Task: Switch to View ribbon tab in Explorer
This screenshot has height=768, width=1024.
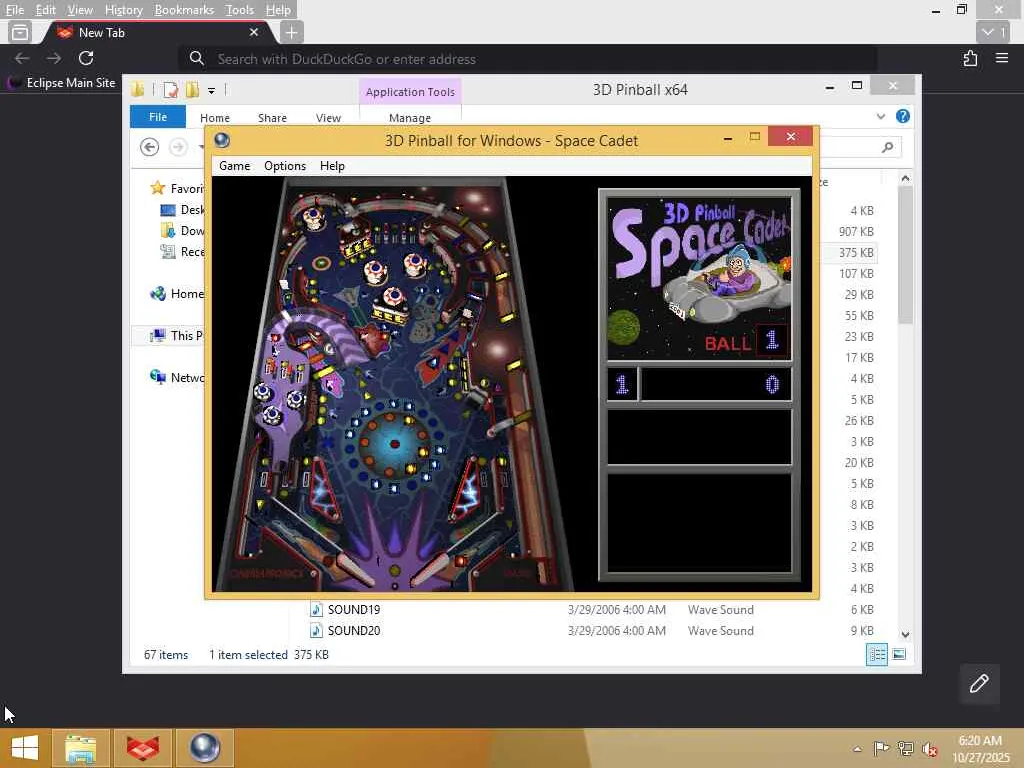Action: (x=328, y=118)
